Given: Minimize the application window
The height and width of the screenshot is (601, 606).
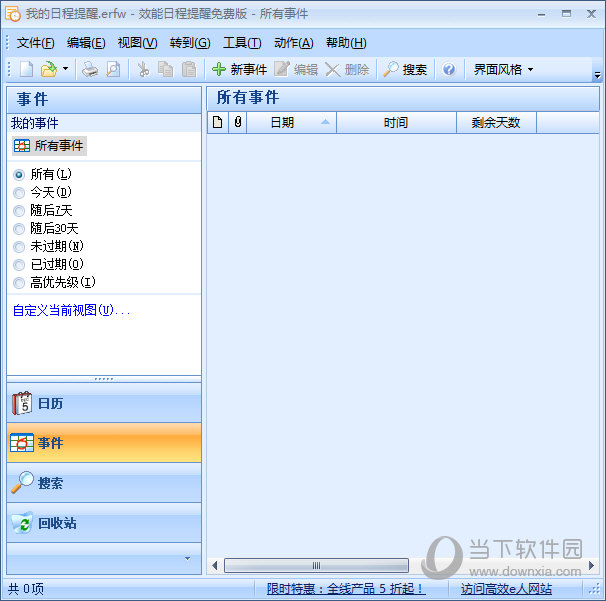Looking at the screenshot, I should [x=541, y=14].
